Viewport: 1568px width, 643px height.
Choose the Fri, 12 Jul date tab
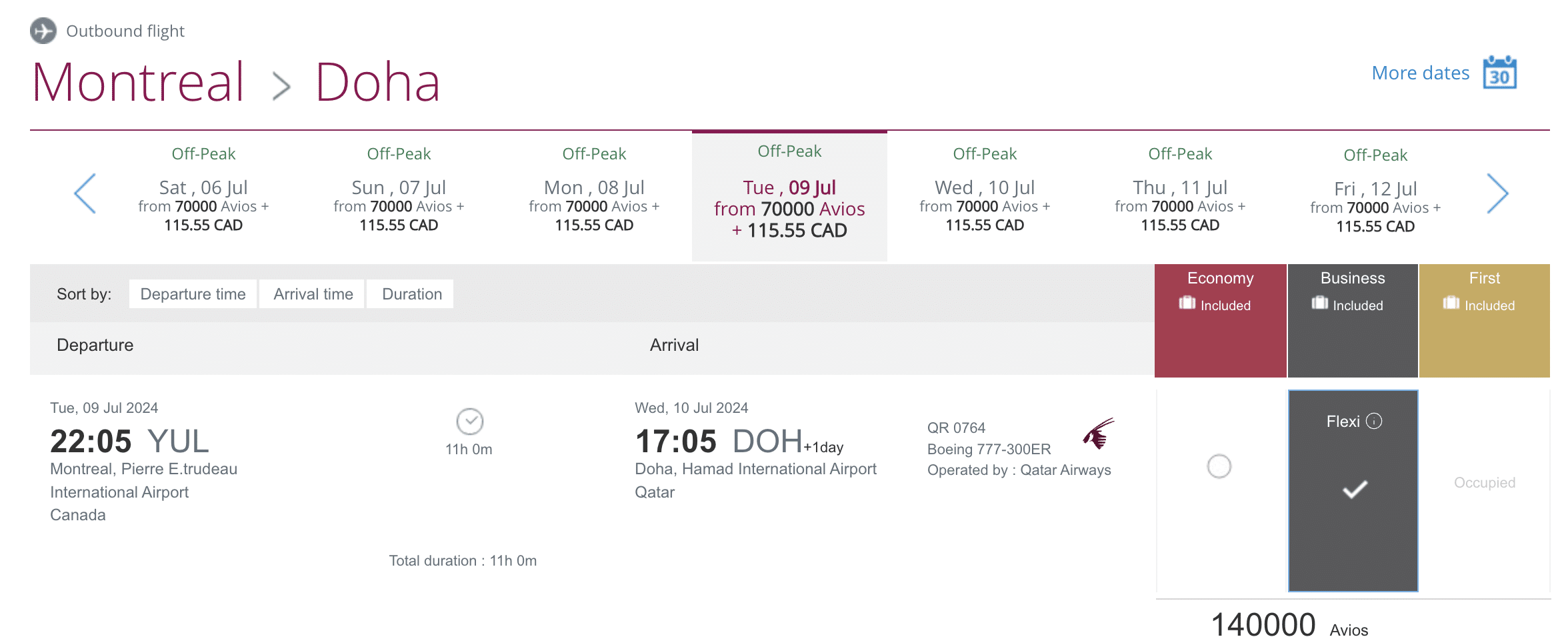(1375, 198)
